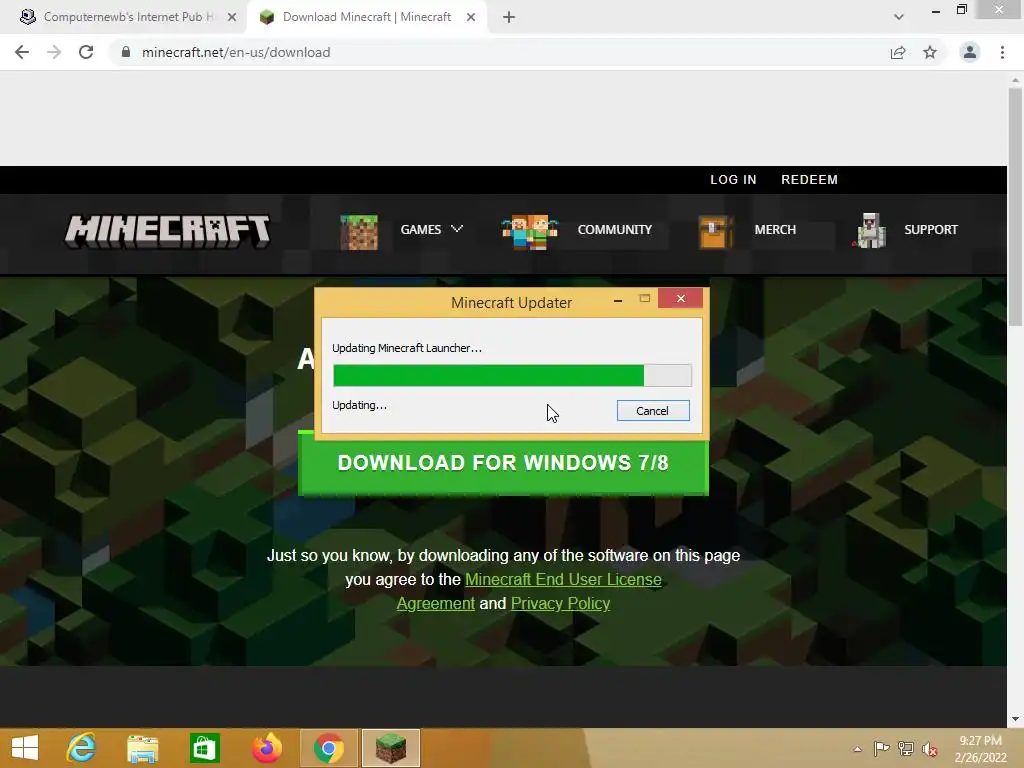Screen dimensions: 1024x768
Task: Open the Chrome three-dot menu
Action: [1002, 52]
